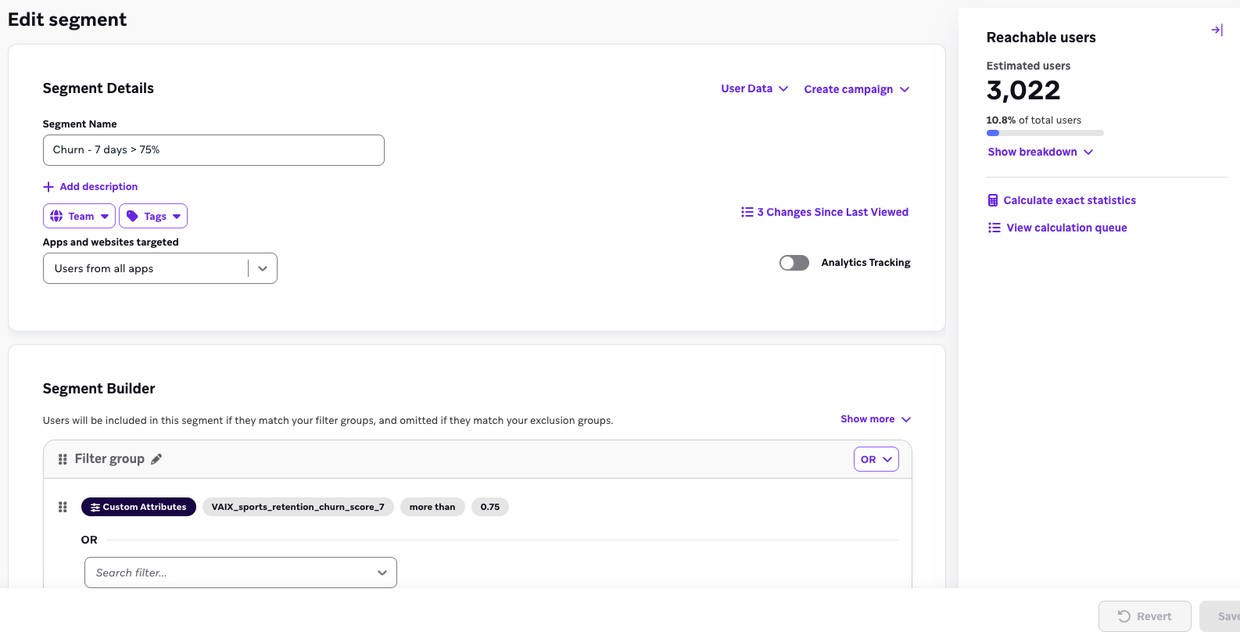This screenshot has height=639, width=1240.
Task: Expand Show breakdown under estimated users
Action: tap(1040, 152)
